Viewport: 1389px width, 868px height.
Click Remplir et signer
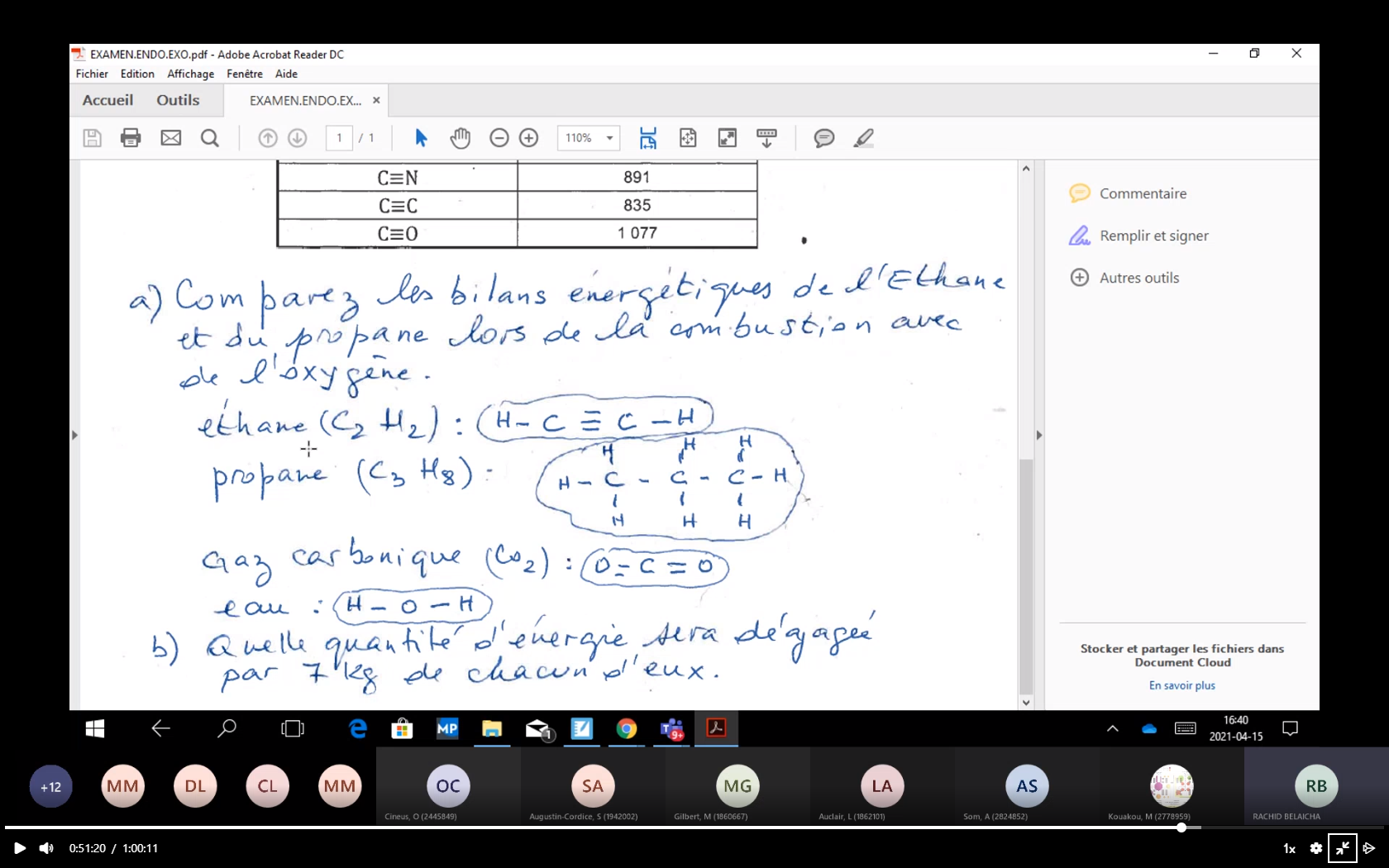pyautogui.click(x=1153, y=236)
